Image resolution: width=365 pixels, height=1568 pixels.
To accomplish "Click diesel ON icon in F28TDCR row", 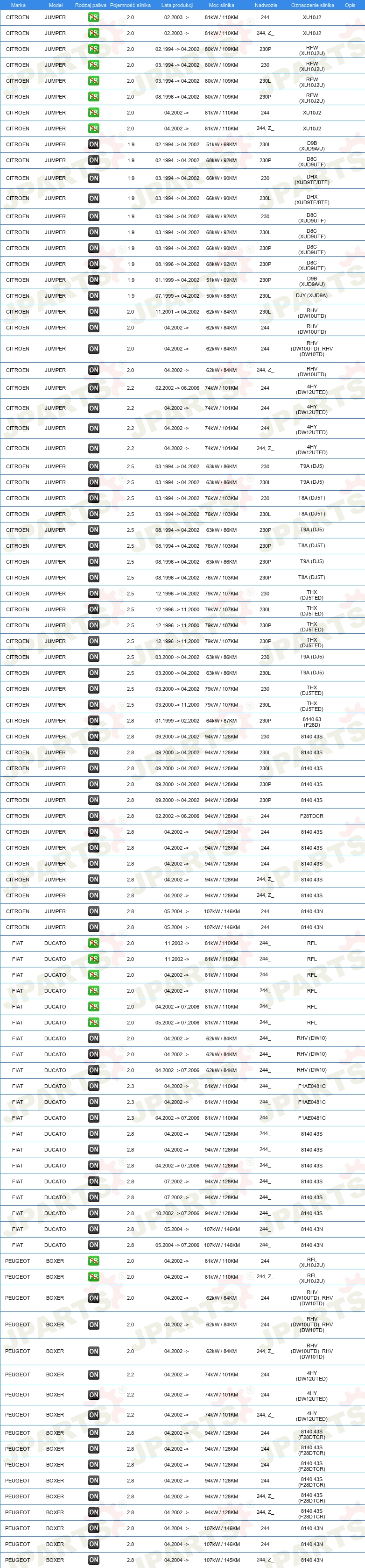I will tap(94, 816).
